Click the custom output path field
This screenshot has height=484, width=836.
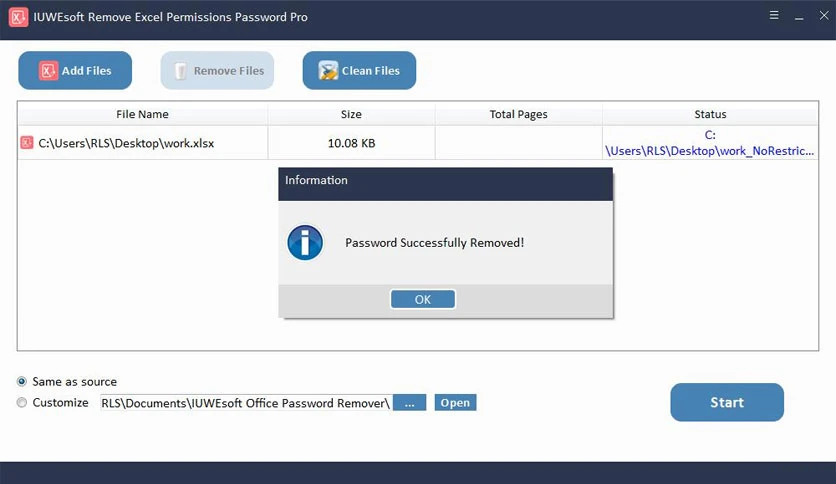click(246, 403)
